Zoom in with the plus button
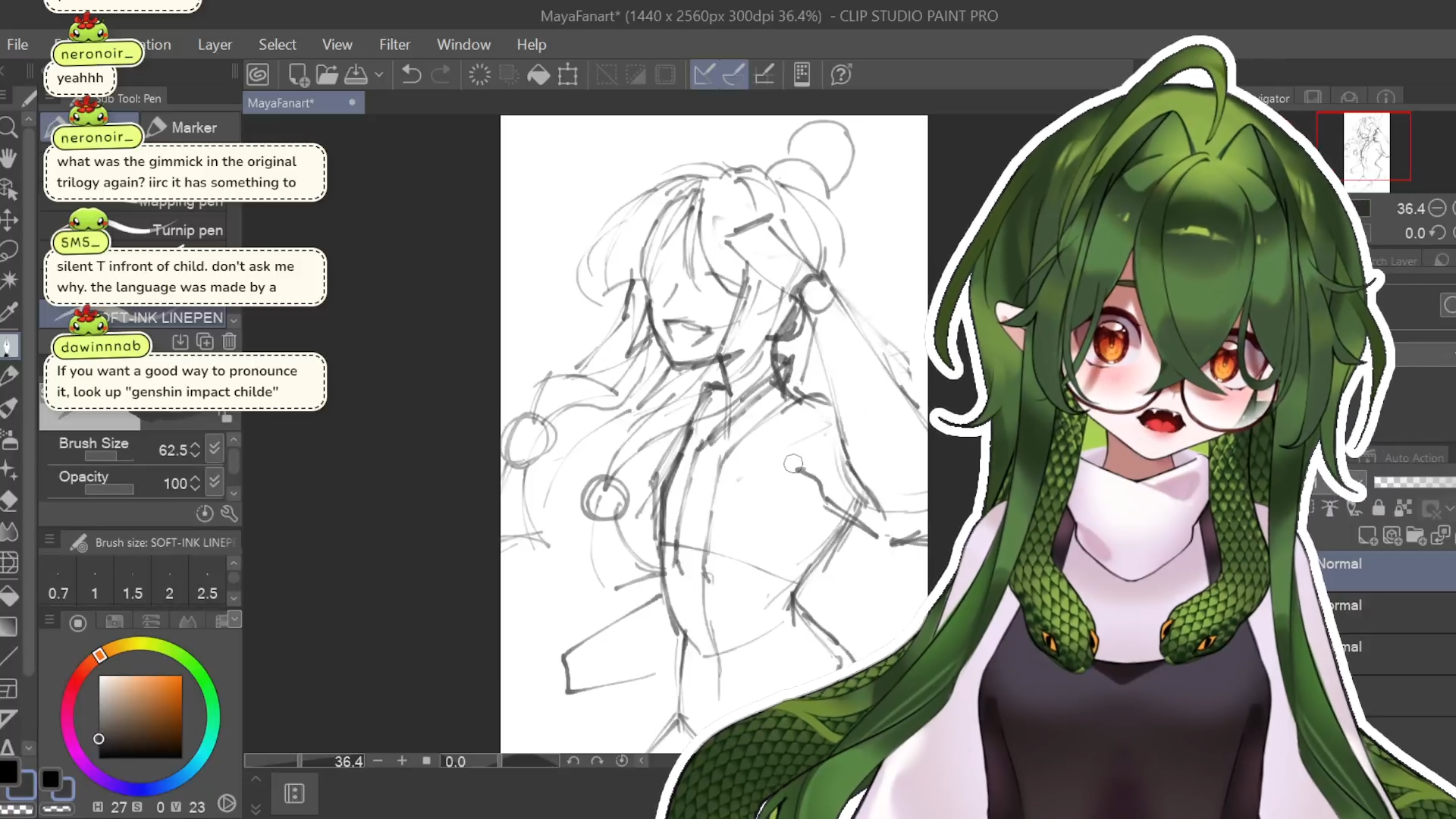The width and height of the screenshot is (1456, 819). click(x=402, y=761)
